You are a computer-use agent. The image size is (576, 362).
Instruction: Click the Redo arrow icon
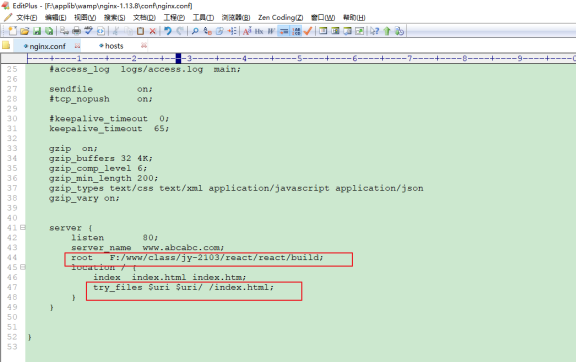click(180, 31)
